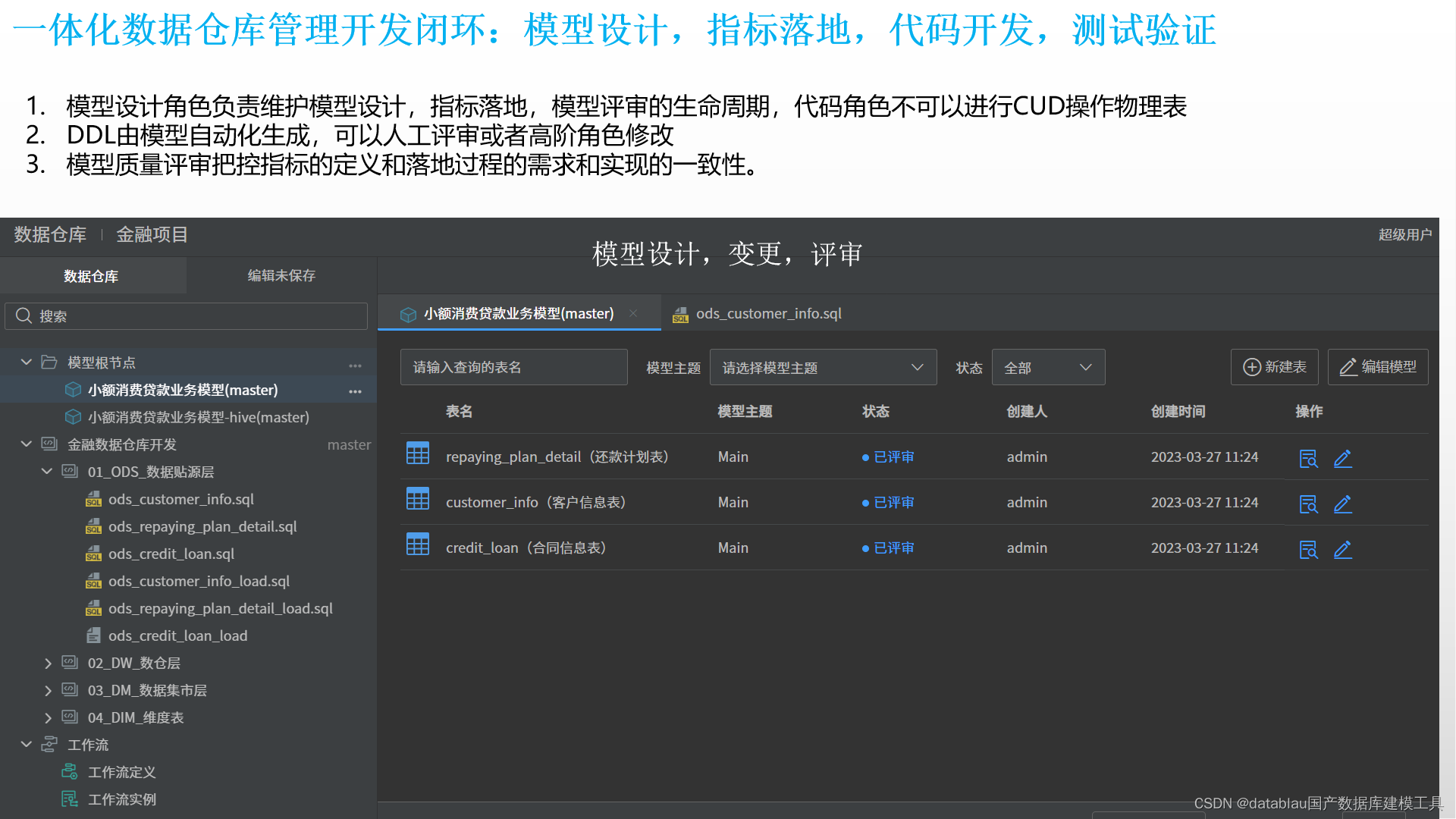Open view details icon for customer_info row
Screen dimensions: 1456x819
click(1308, 504)
